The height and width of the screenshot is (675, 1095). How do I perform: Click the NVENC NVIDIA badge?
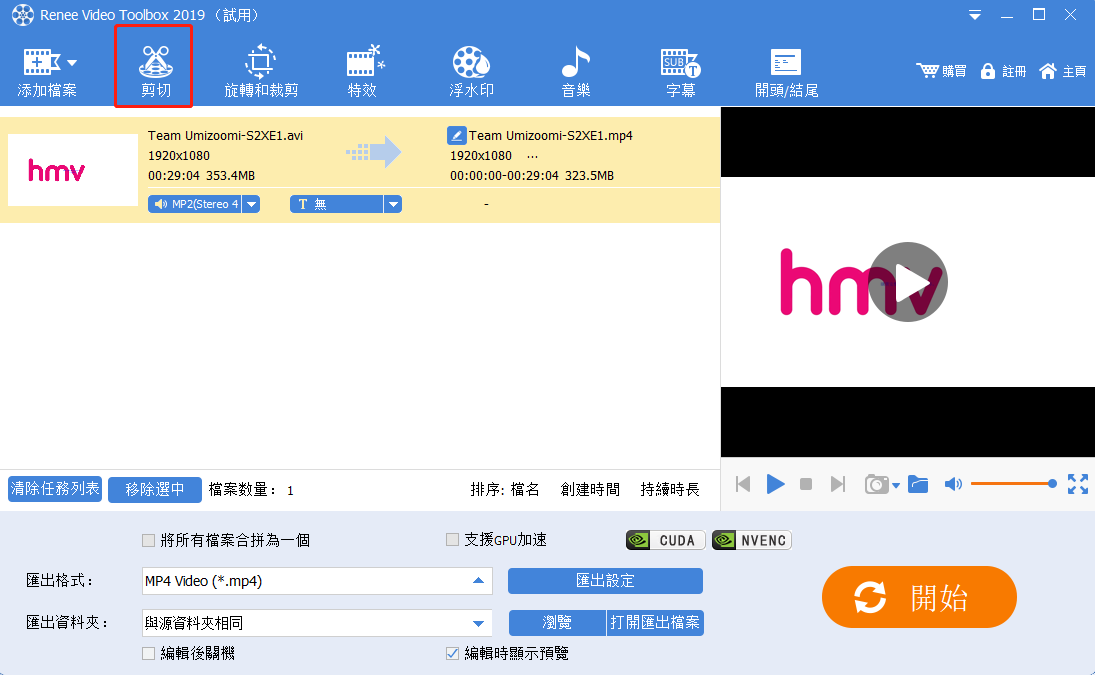751,540
